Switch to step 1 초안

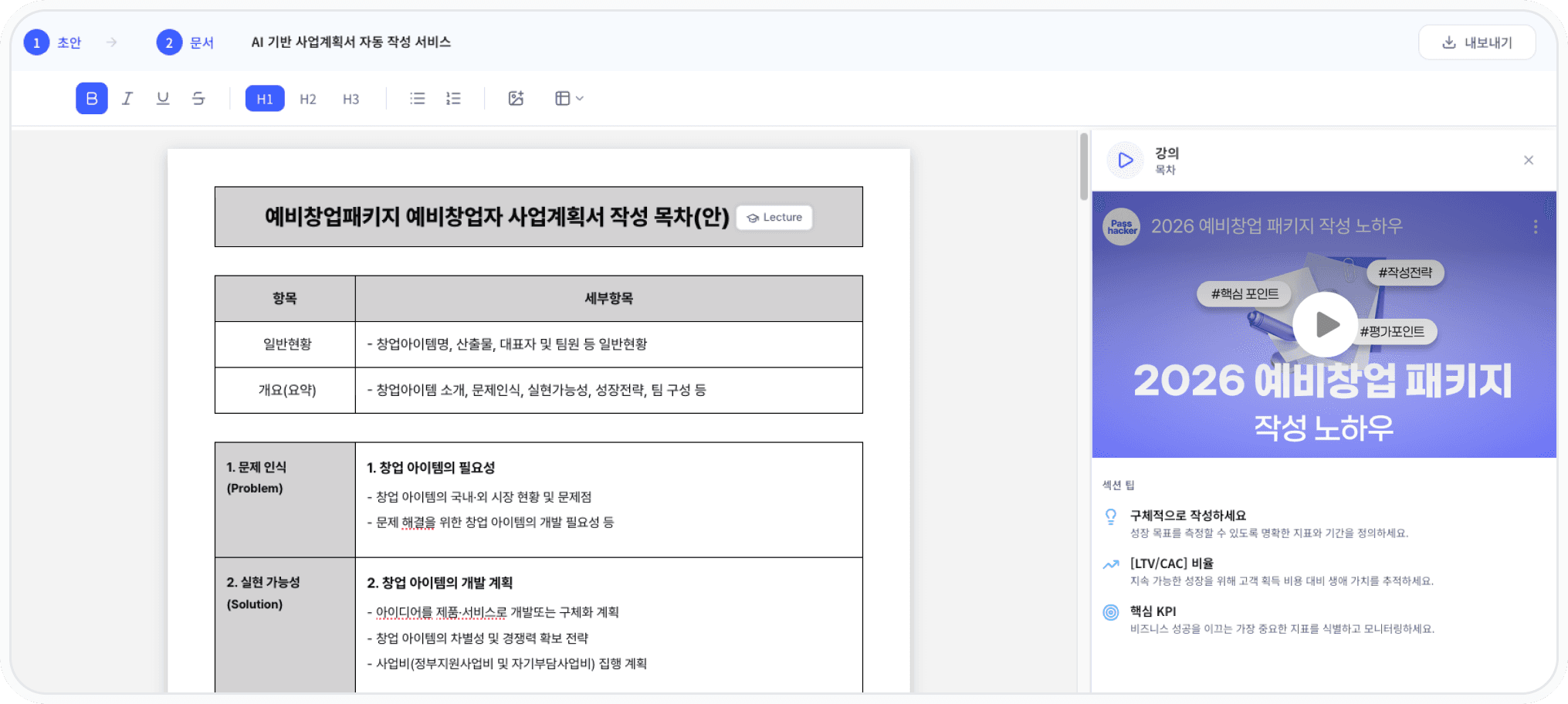[52, 42]
